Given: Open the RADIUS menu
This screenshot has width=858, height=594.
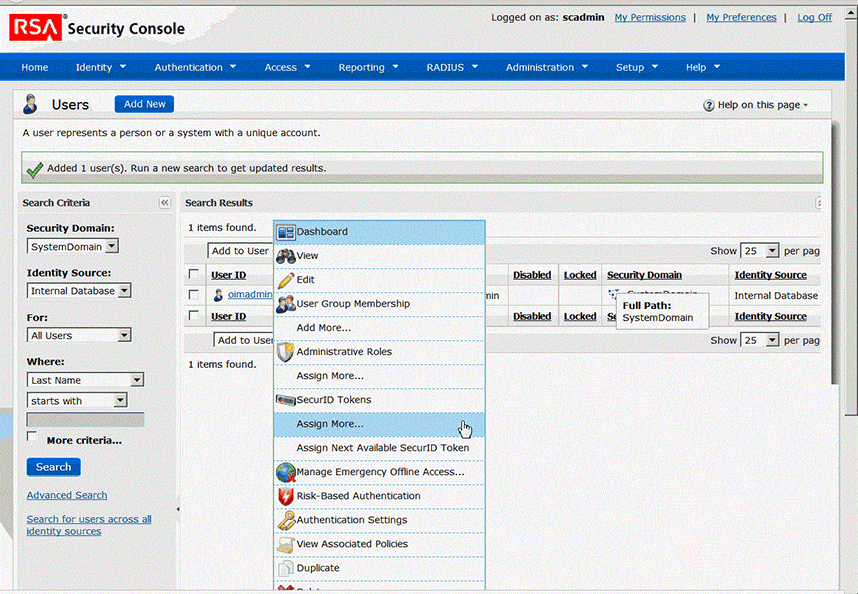Looking at the screenshot, I should coord(452,67).
